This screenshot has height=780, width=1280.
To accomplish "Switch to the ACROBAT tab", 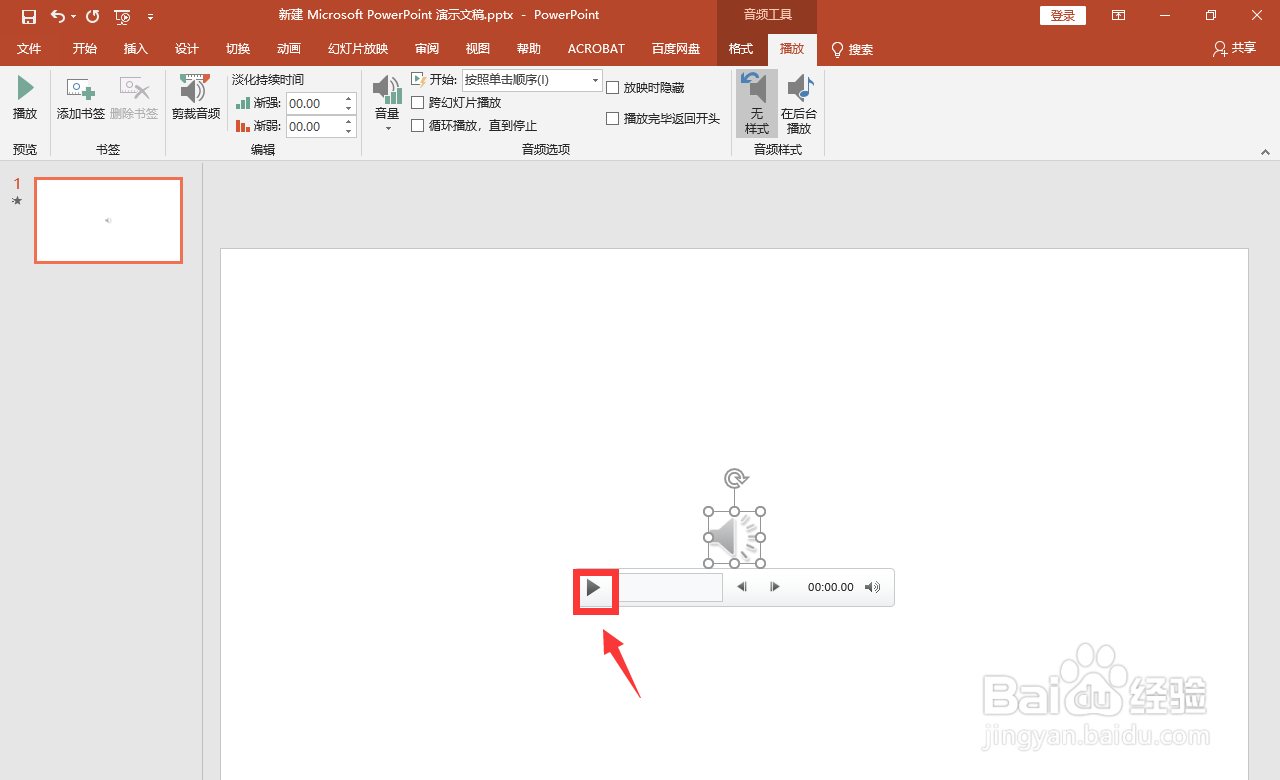I will [596, 49].
